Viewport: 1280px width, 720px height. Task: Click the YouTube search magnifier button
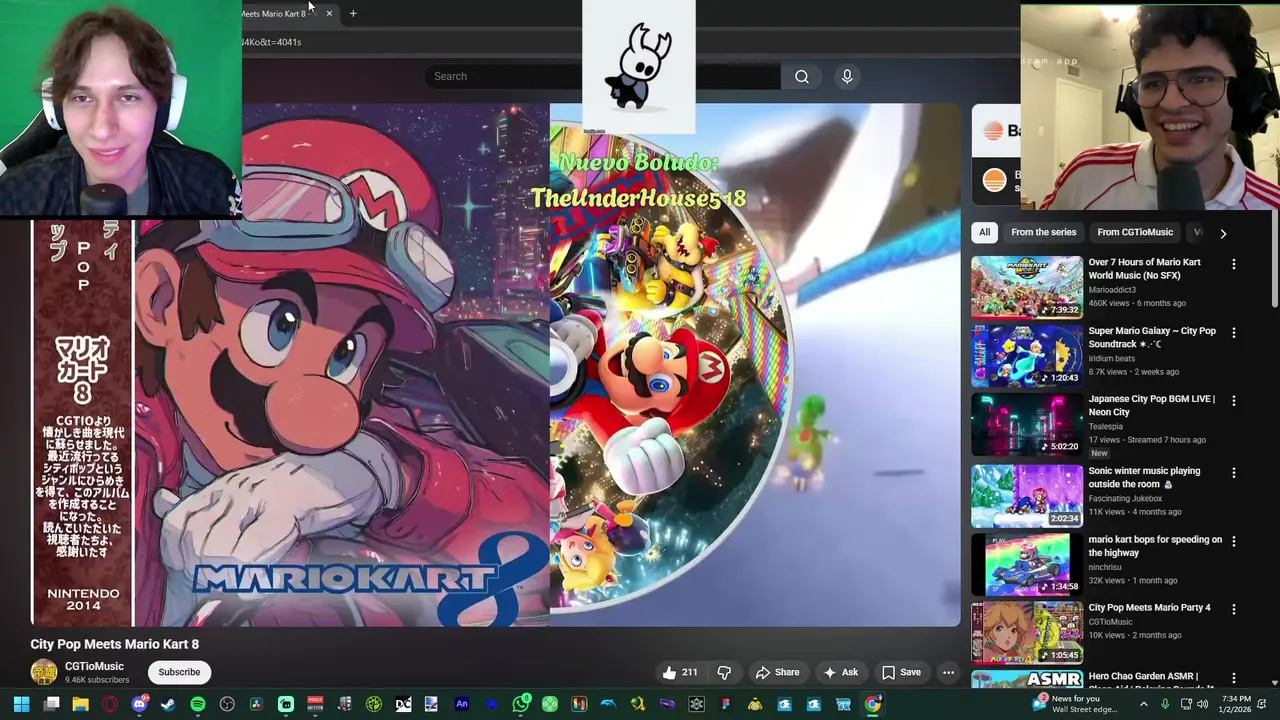click(801, 76)
